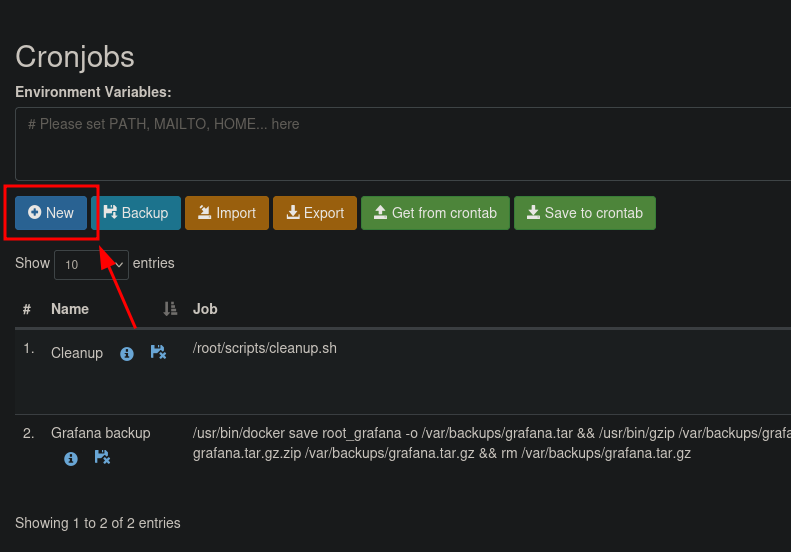Click the /root/scripts/cleanup.sh job command
791x552 pixels.
click(x=265, y=350)
